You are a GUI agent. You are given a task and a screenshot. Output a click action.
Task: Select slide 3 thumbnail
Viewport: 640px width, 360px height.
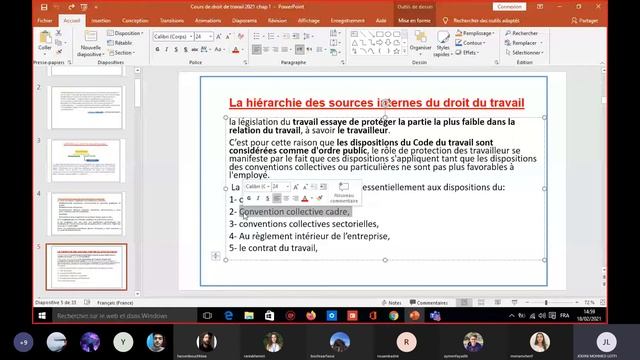(x=87, y=161)
